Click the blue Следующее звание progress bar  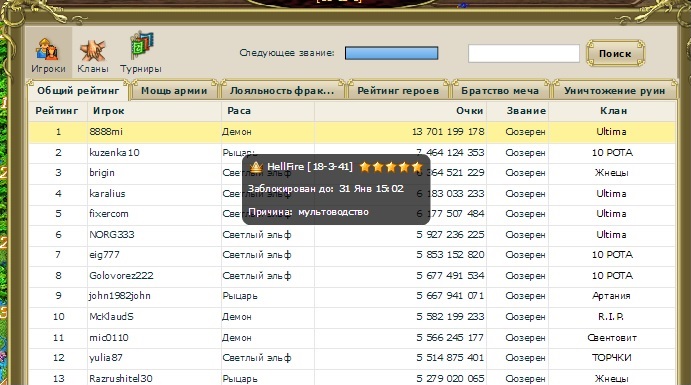[x=391, y=53]
